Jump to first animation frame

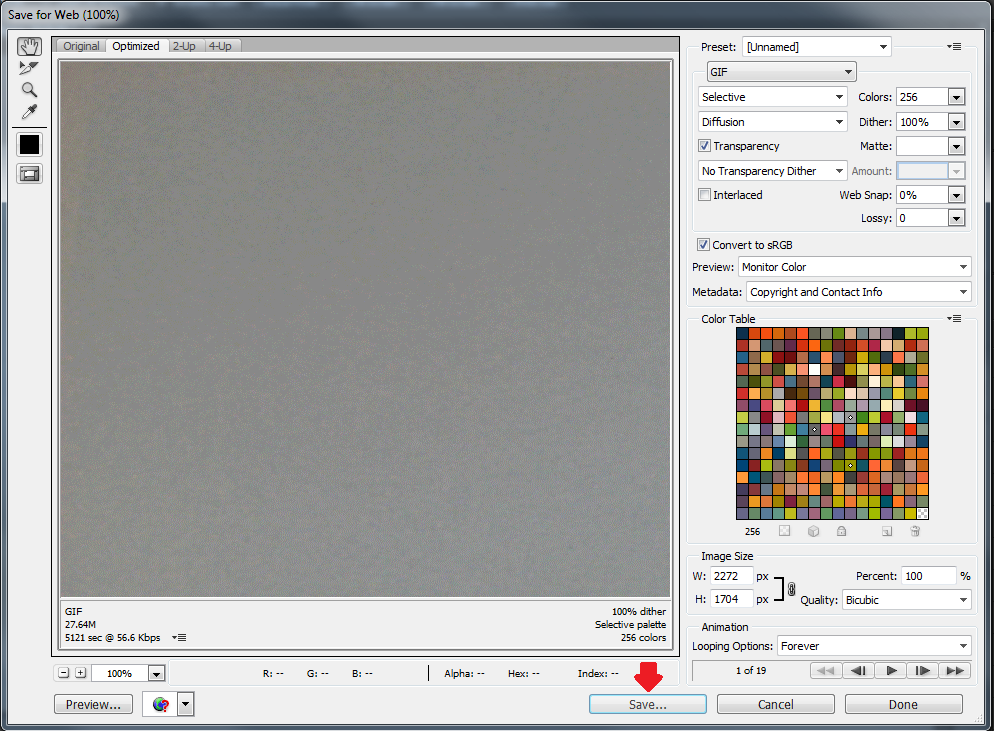click(x=826, y=670)
